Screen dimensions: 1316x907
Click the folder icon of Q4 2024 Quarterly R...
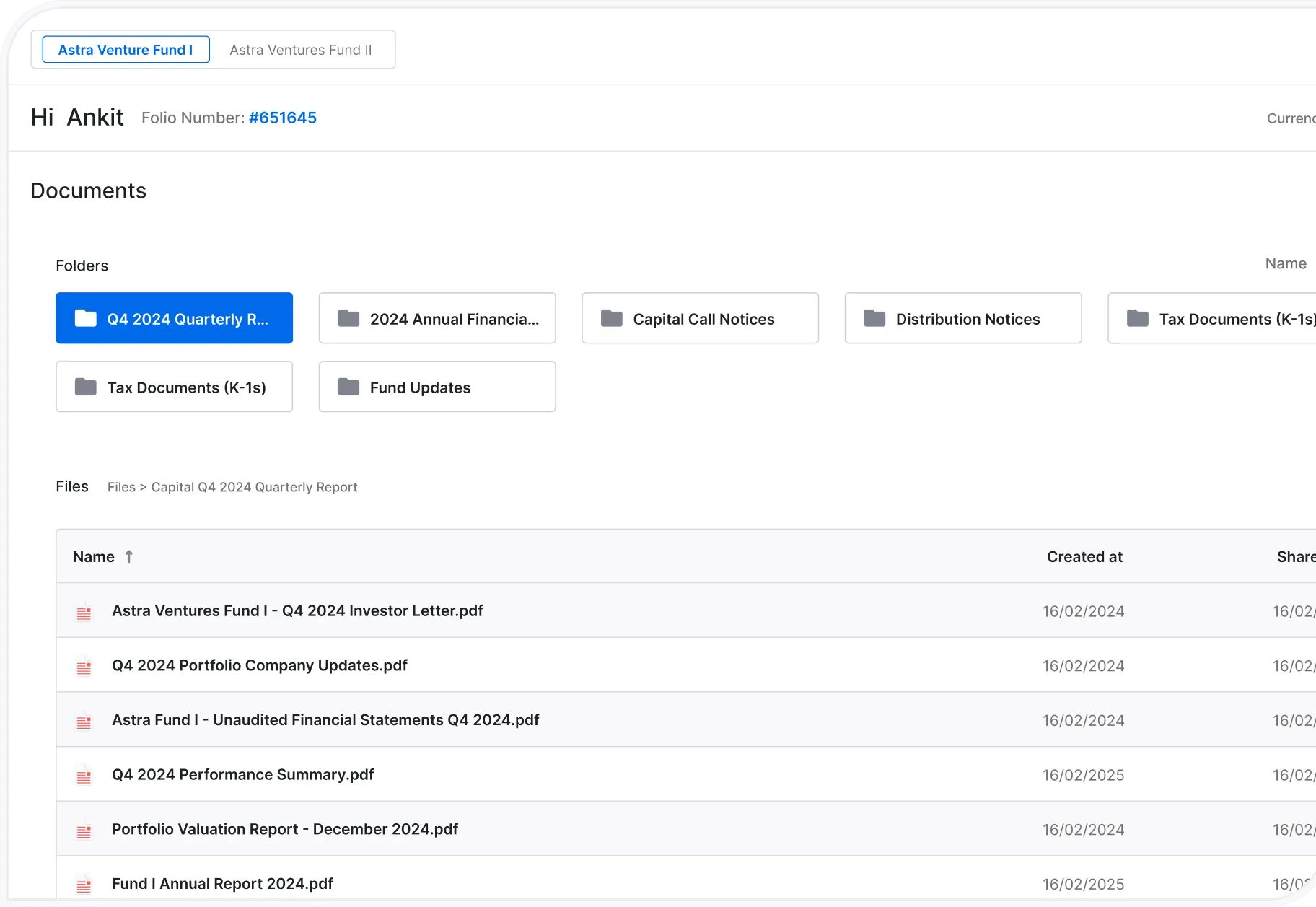click(x=86, y=318)
